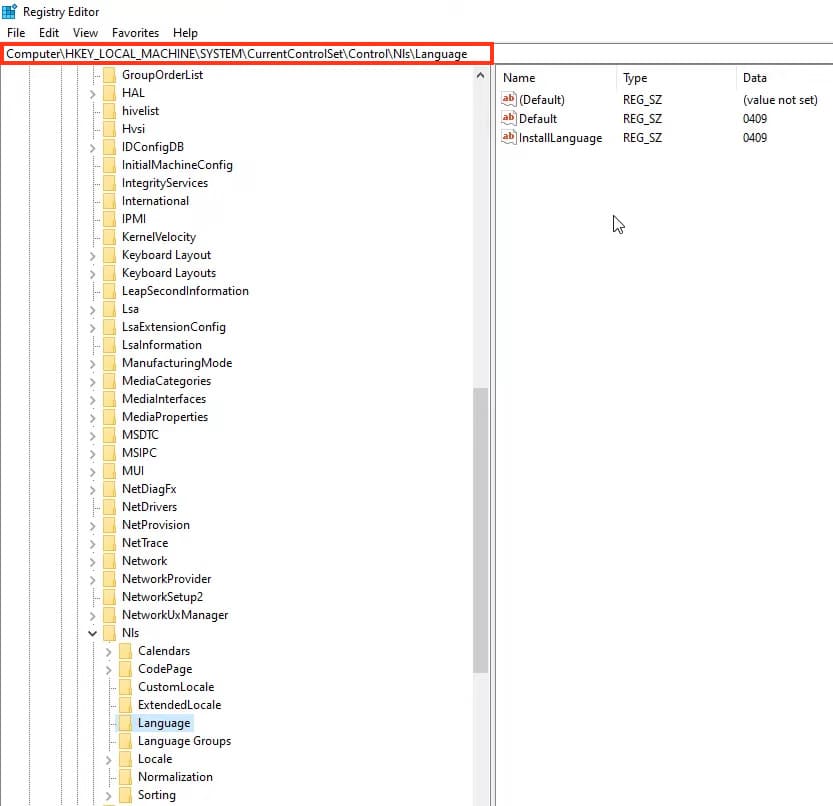Select the MediaProperties key
The image size is (833, 806).
(165, 417)
